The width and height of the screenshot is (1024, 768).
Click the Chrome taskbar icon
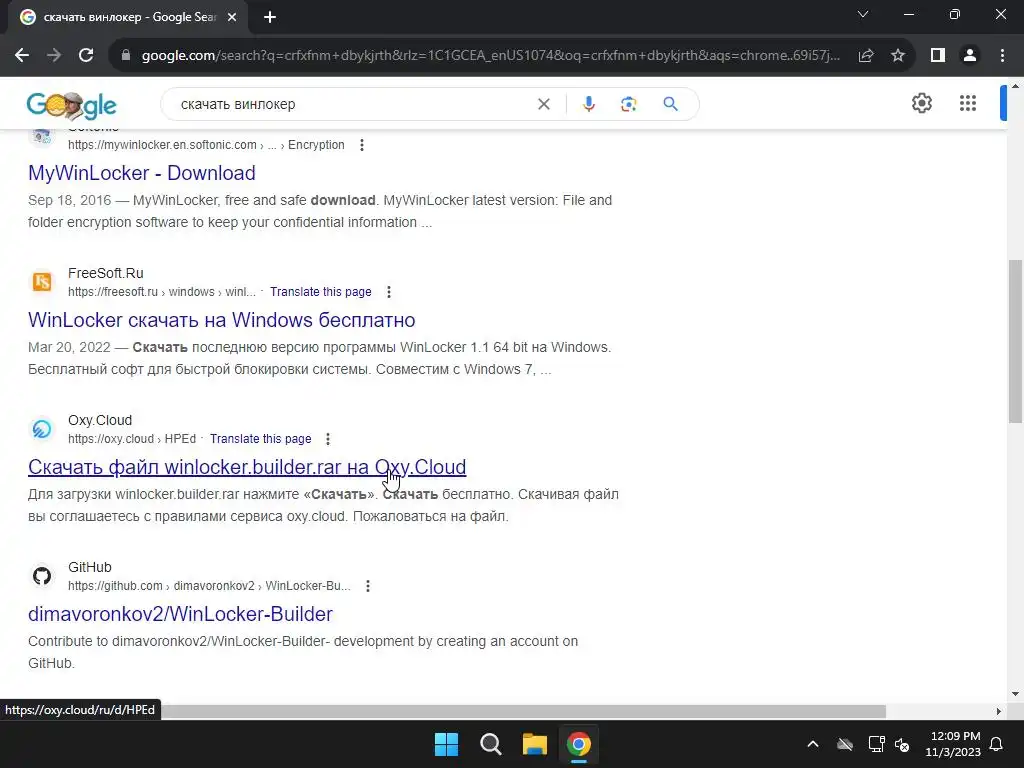point(578,744)
